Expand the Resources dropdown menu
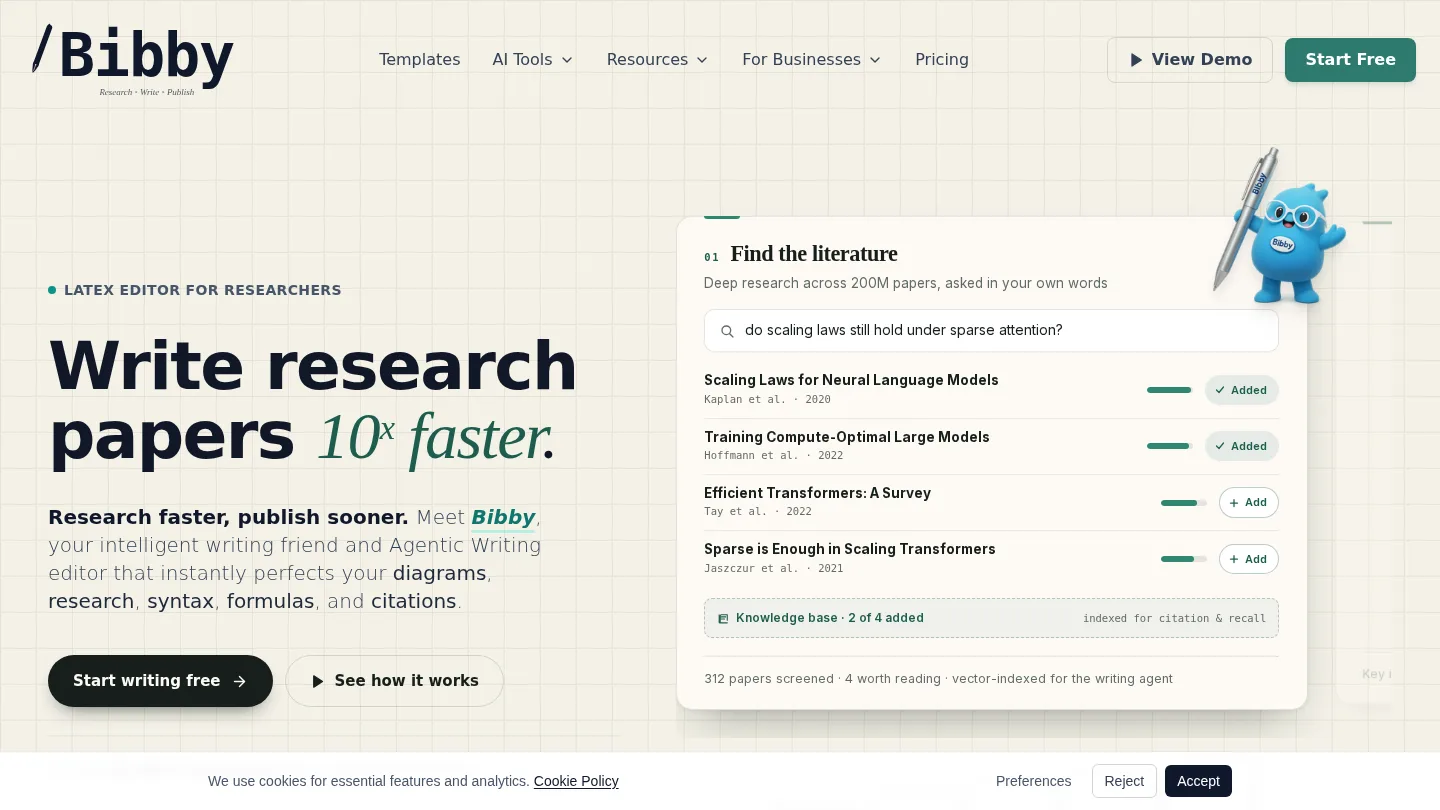The width and height of the screenshot is (1440, 810). [x=657, y=60]
